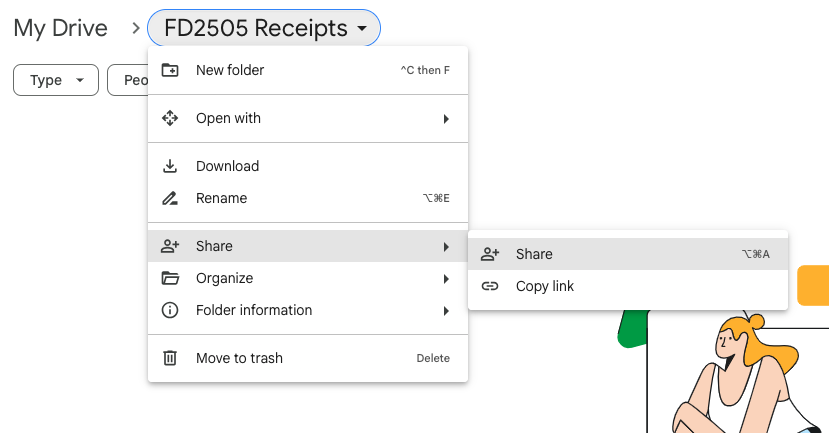Open the Type filter dropdown

(x=55, y=80)
